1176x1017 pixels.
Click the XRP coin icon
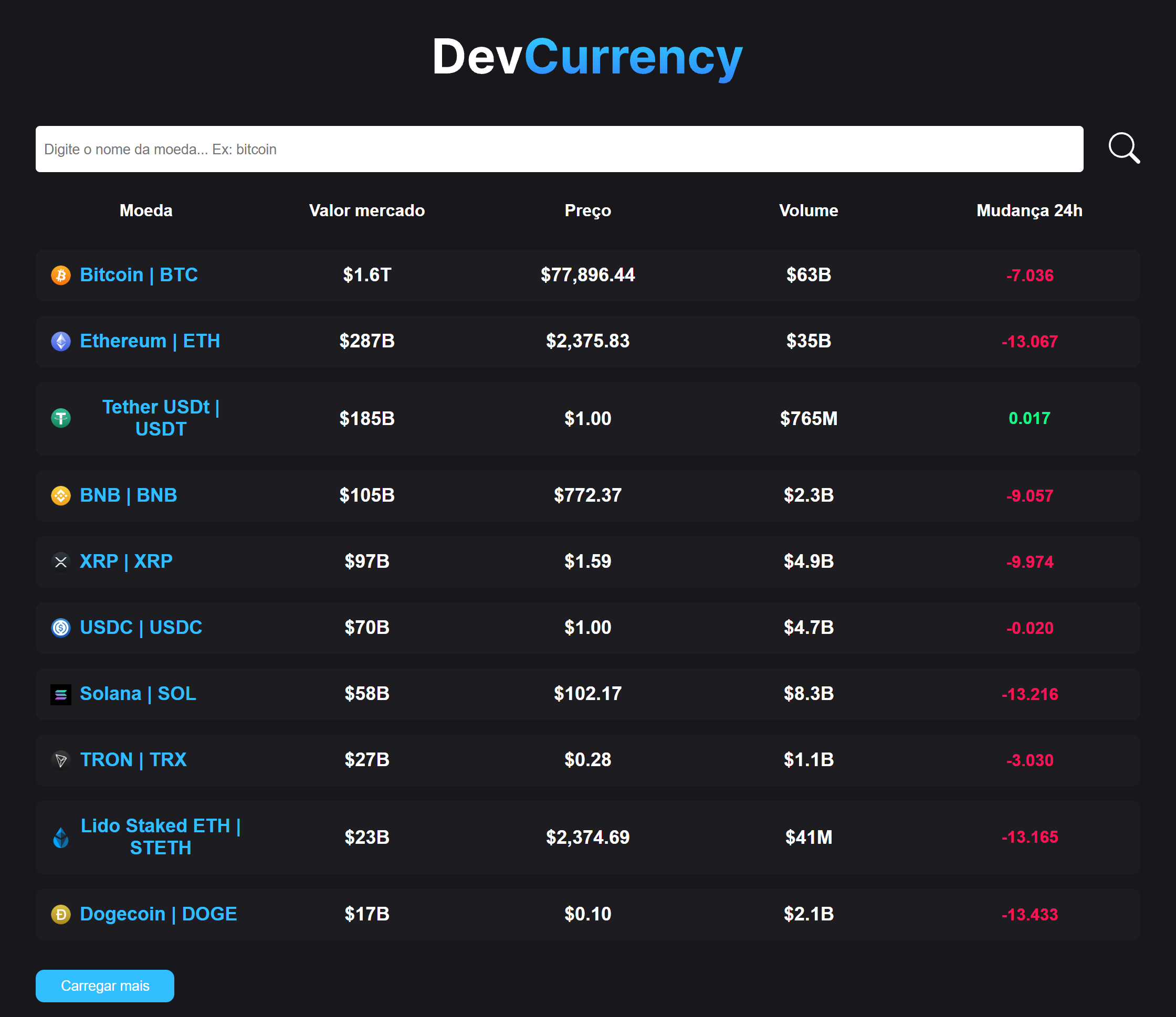61,562
